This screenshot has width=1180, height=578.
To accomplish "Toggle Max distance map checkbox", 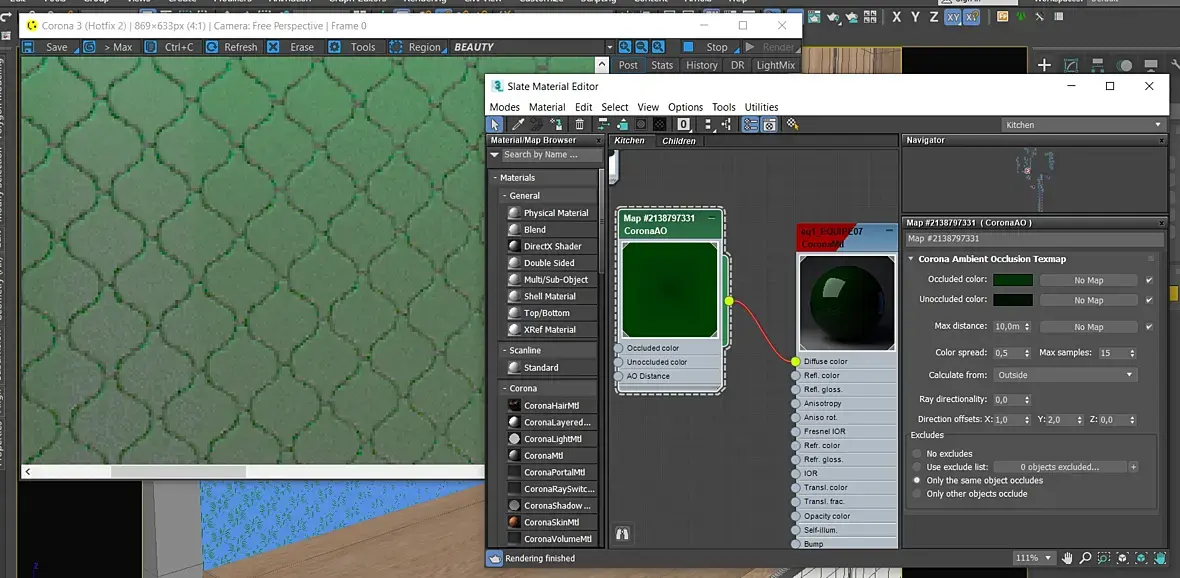I will point(1148,327).
